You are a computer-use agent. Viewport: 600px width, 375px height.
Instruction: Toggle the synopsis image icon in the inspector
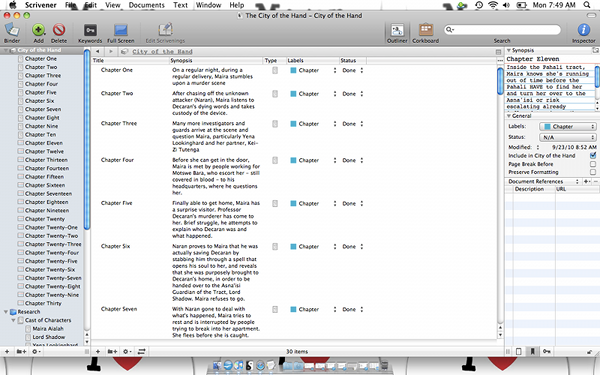point(595,50)
